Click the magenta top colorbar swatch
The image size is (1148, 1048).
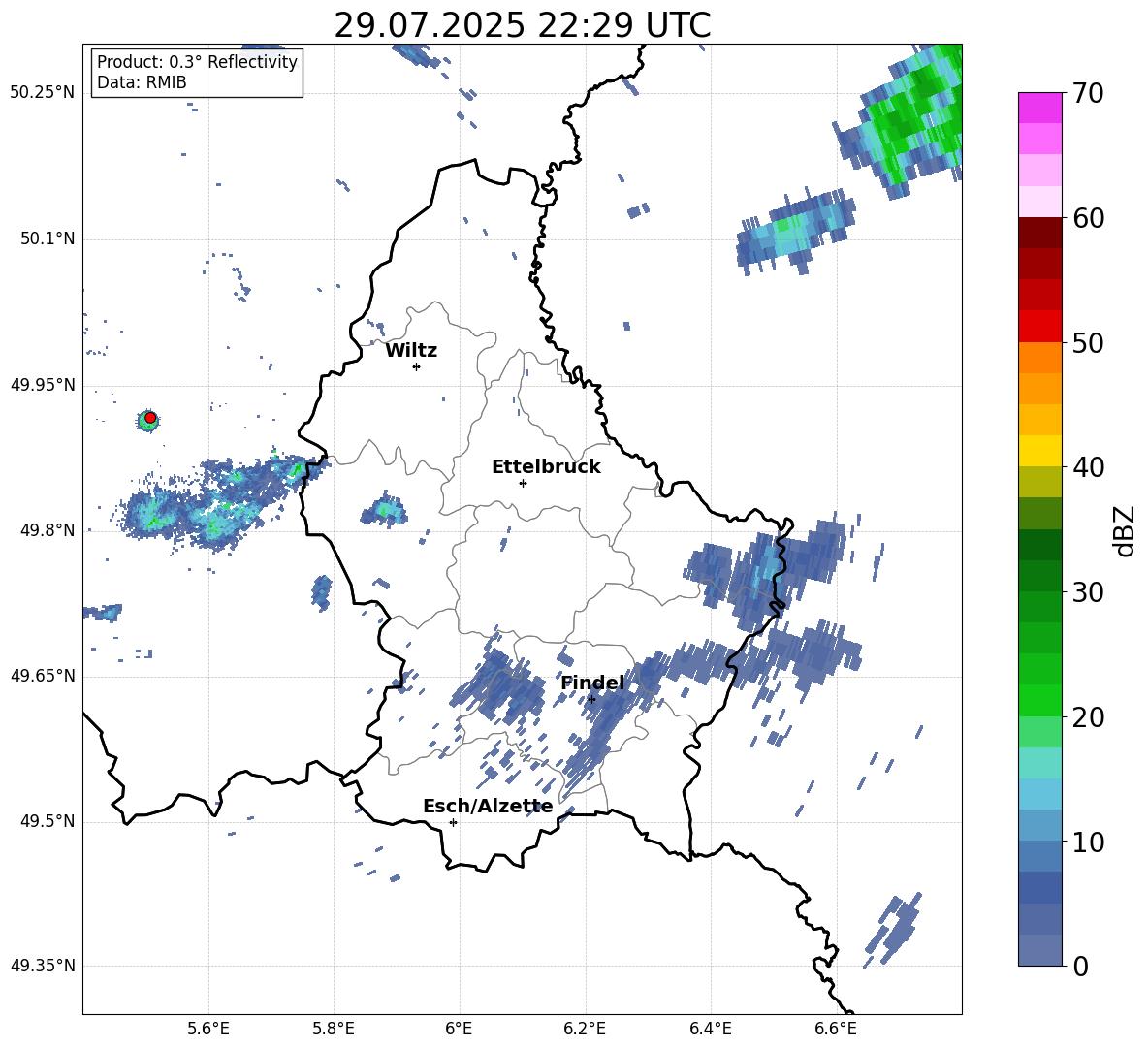tap(1039, 109)
